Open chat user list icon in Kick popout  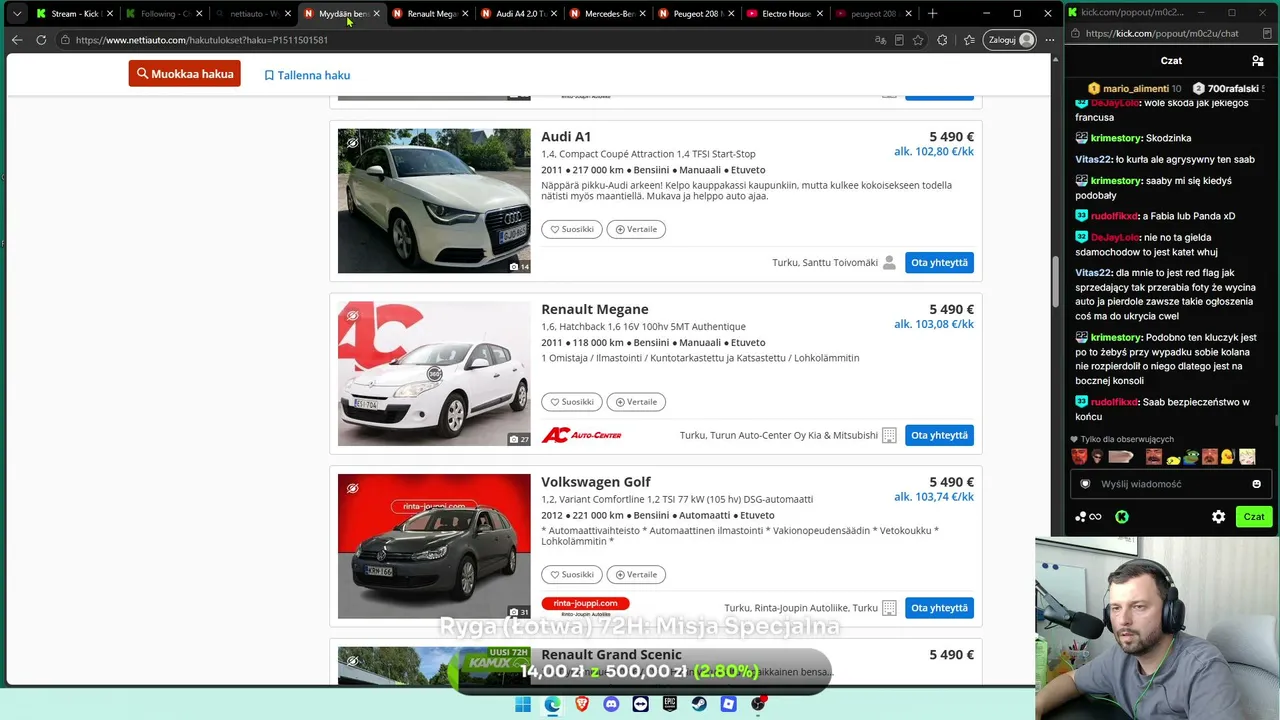point(1258,61)
